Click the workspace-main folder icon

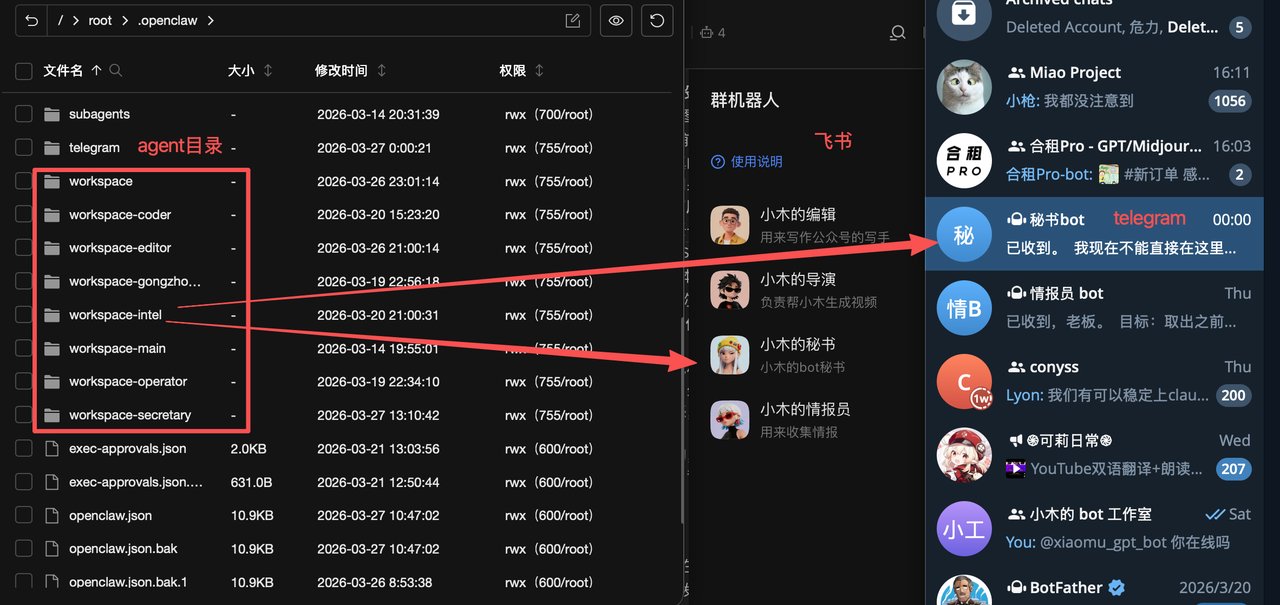[x=52, y=348]
